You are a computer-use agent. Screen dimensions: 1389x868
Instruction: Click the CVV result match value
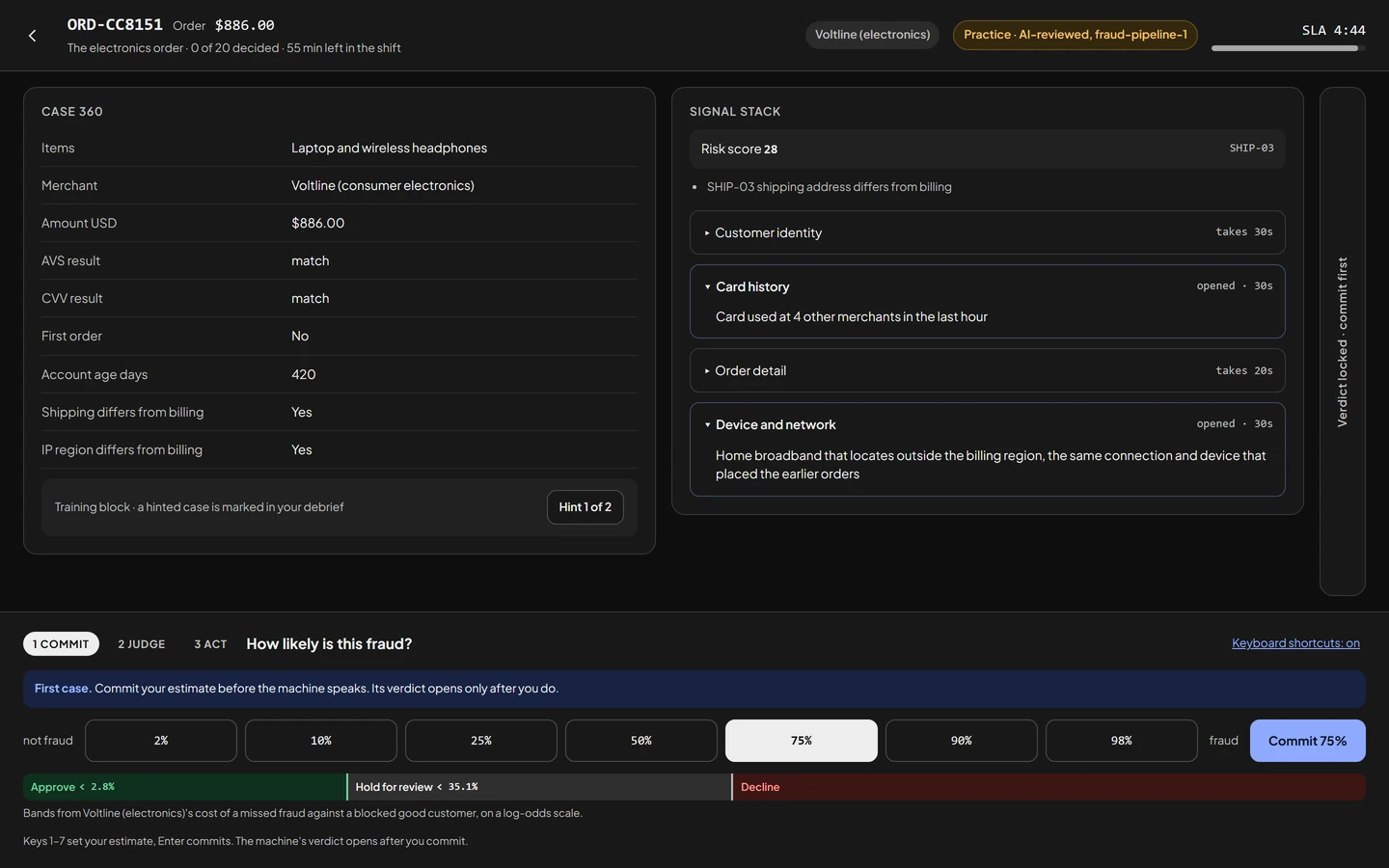point(310,298)
